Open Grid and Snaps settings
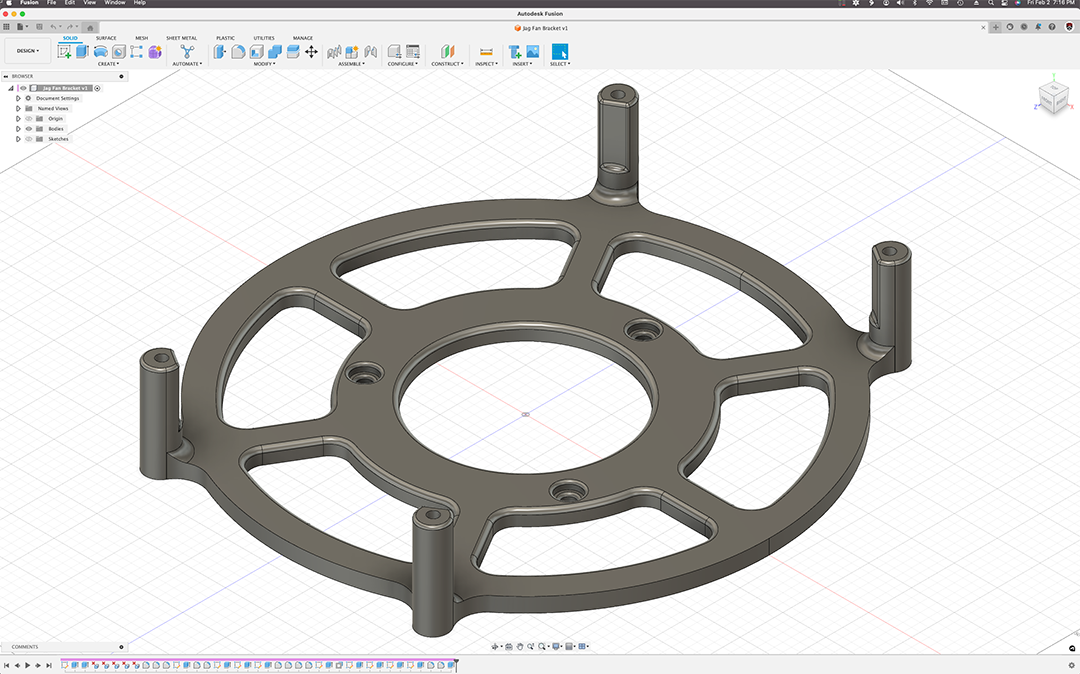 [570, 646]
